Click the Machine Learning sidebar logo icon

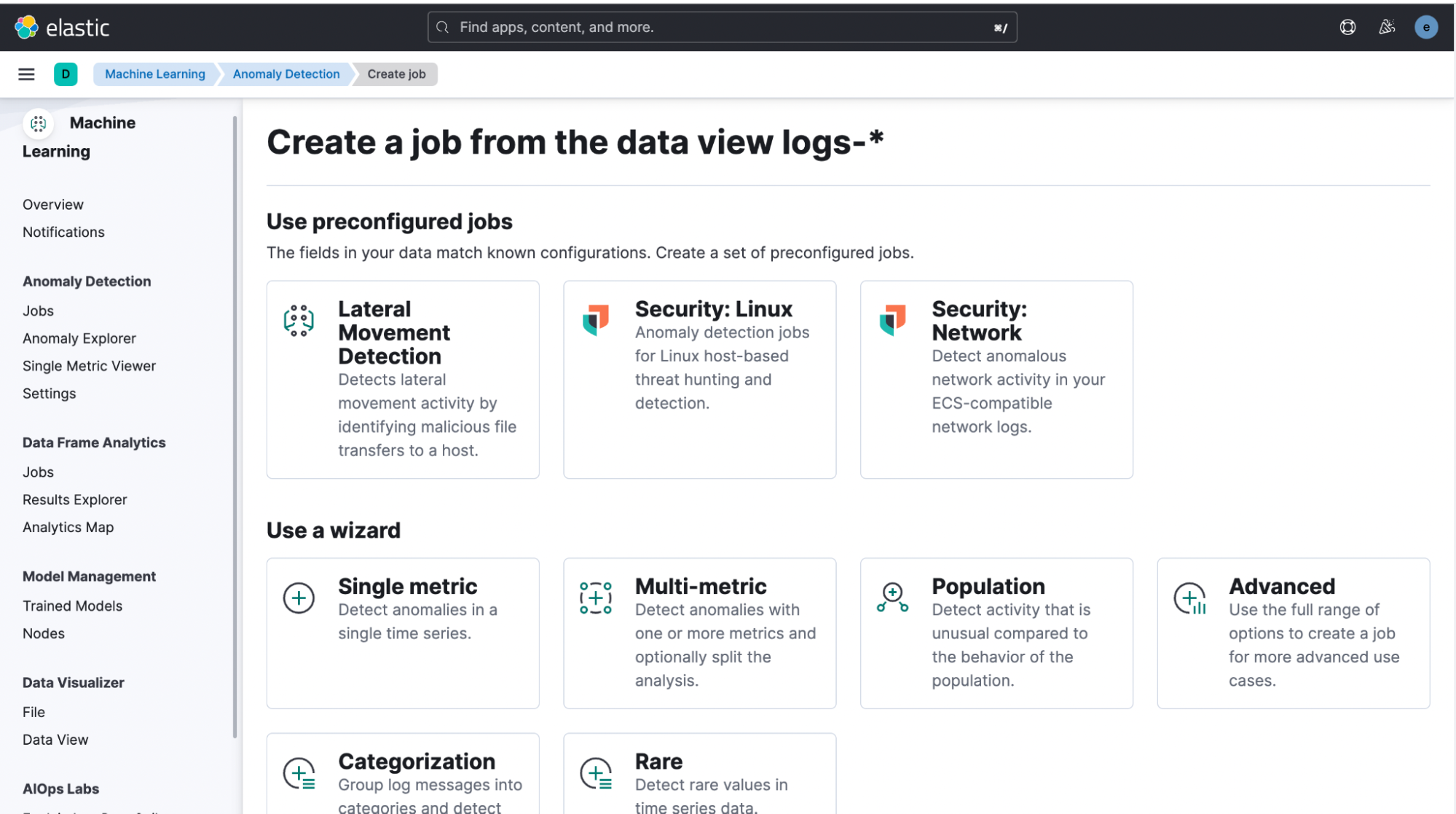[39, 123]
